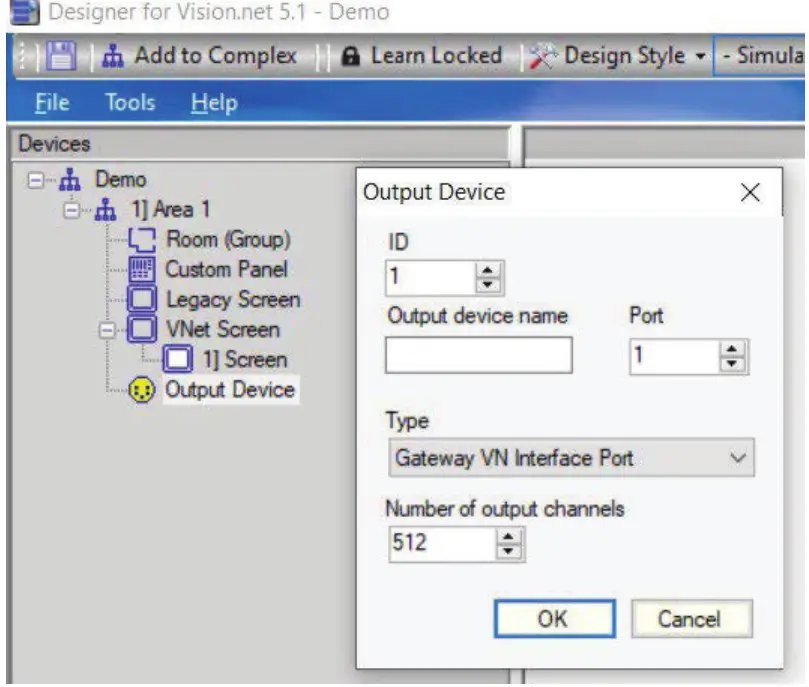Click the Design Style label
Image resolution: width=809 pixels, height=687 pixels.
pos(625,55)
